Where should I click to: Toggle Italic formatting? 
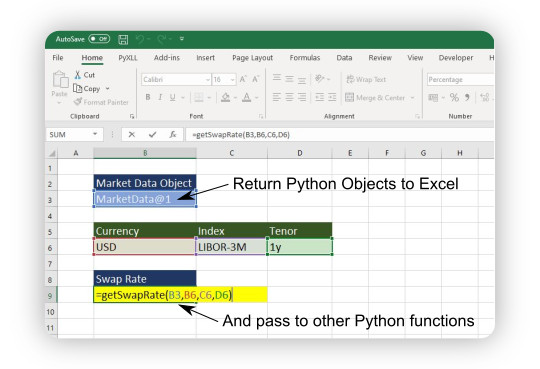pos(160,98)
